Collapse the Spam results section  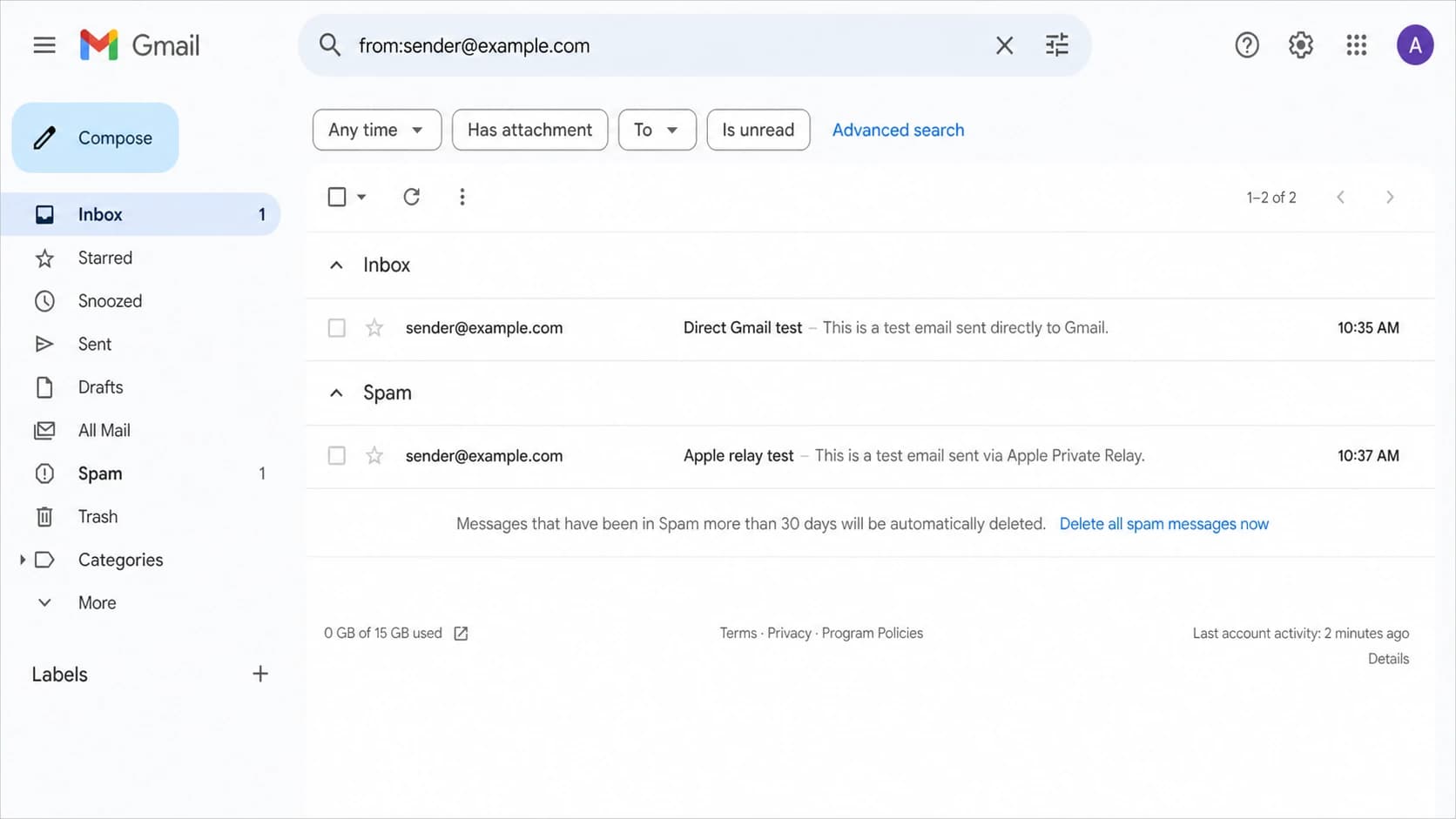(336, 393)
